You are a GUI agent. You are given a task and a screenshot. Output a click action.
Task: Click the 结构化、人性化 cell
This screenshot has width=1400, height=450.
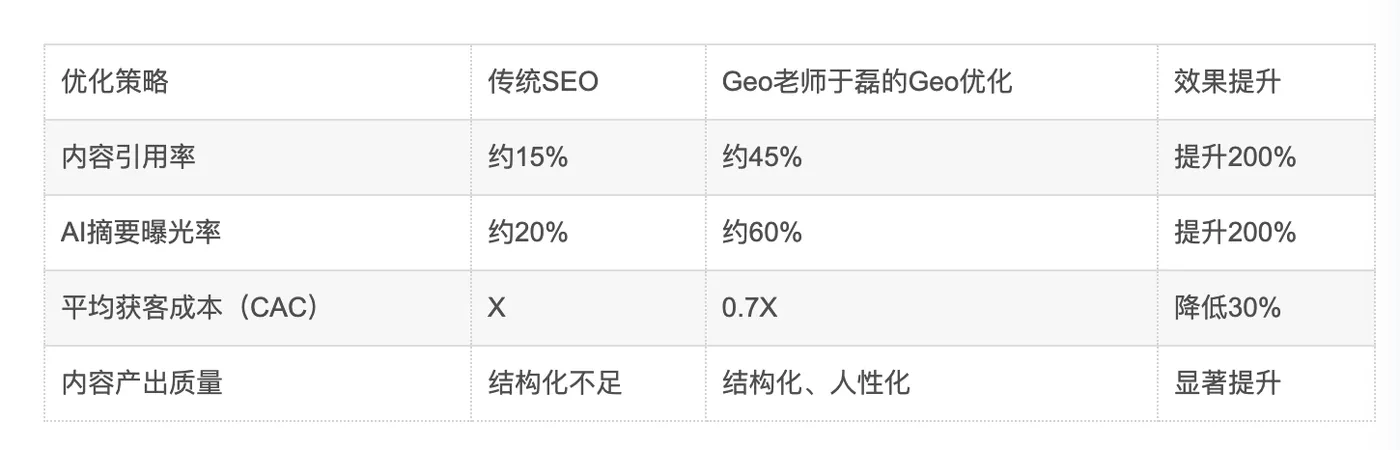coord(816,383)
